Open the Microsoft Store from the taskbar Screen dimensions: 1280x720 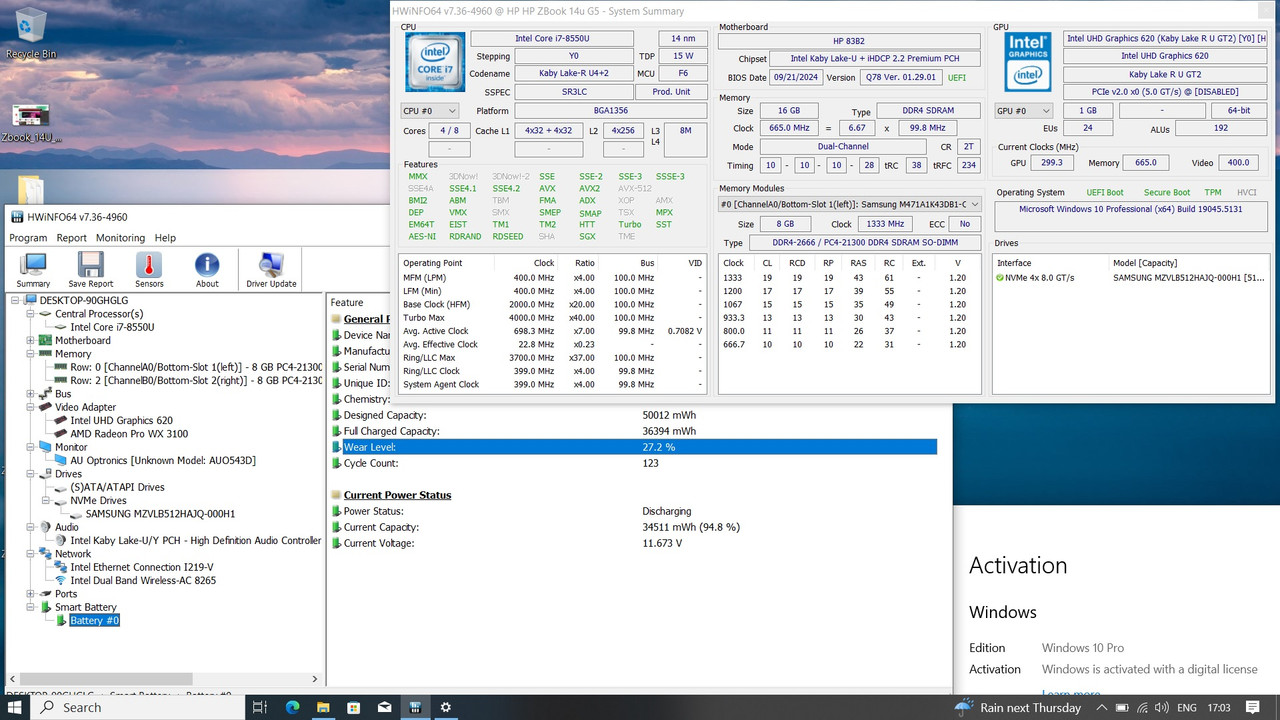pos(352,707)
